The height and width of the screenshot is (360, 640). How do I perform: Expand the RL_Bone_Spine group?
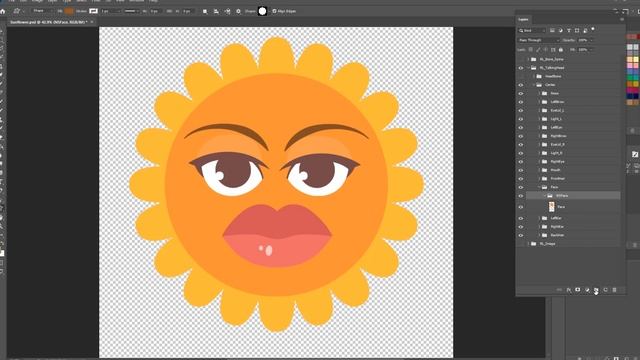click(x=528, y=60)
